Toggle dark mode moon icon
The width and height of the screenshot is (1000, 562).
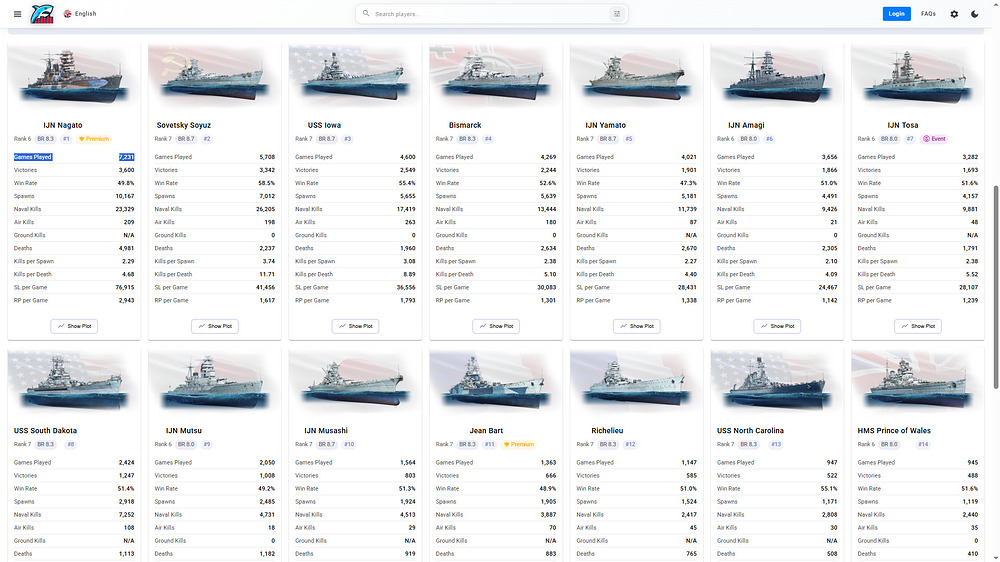(x=974, y=13)
